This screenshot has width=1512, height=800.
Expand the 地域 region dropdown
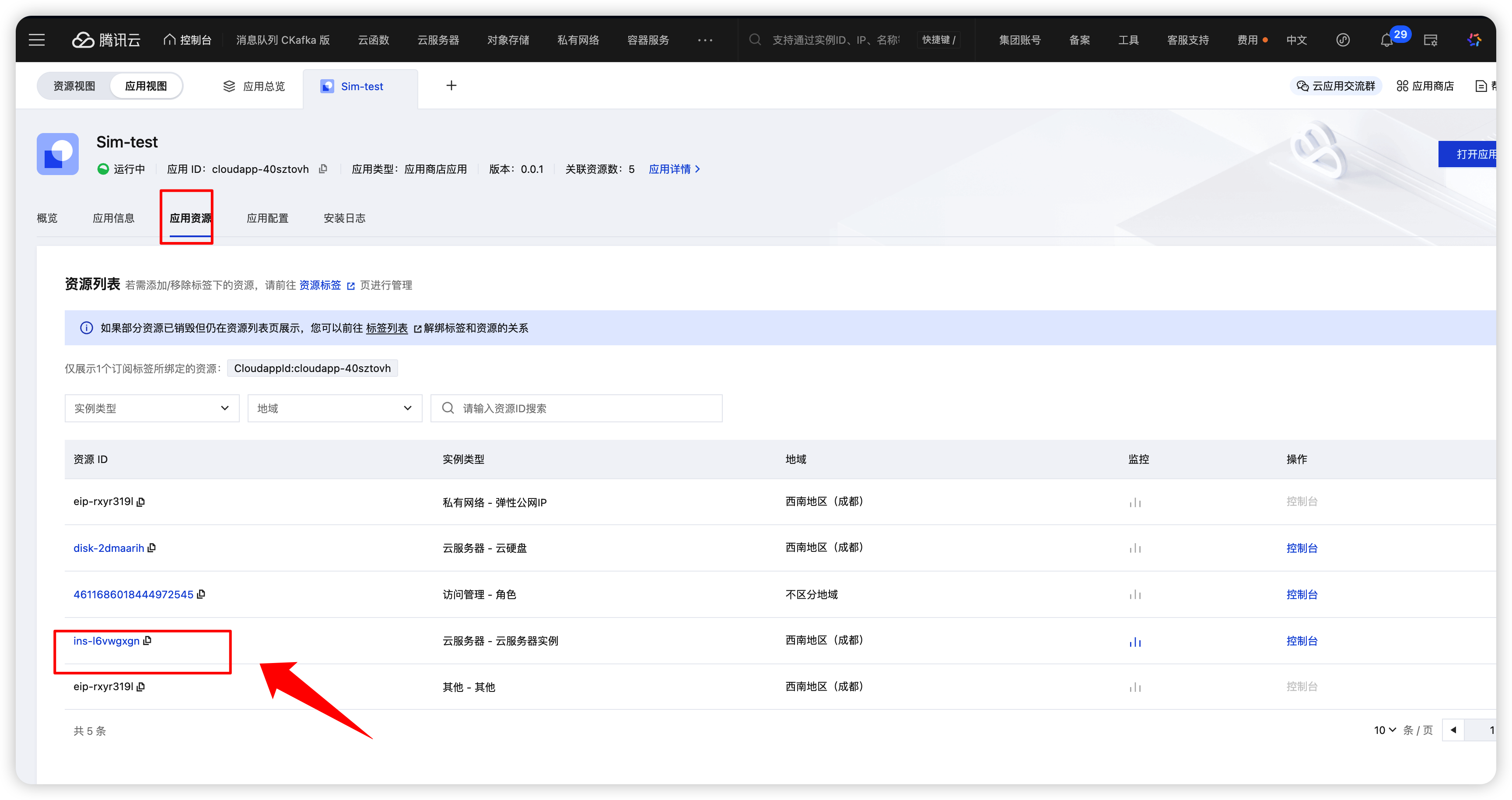tap(335, 408)
